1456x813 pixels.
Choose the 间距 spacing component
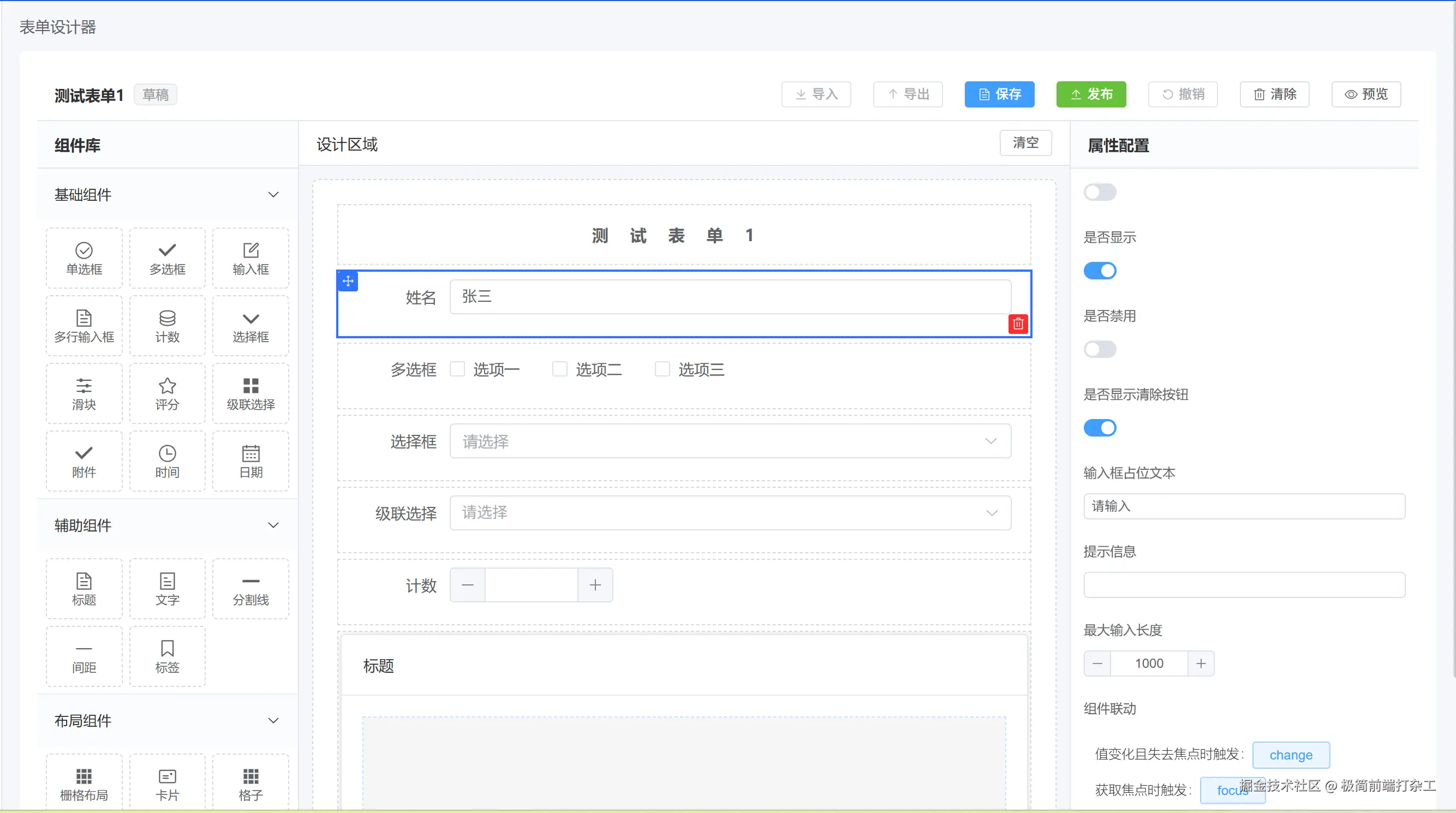(83, 656)
